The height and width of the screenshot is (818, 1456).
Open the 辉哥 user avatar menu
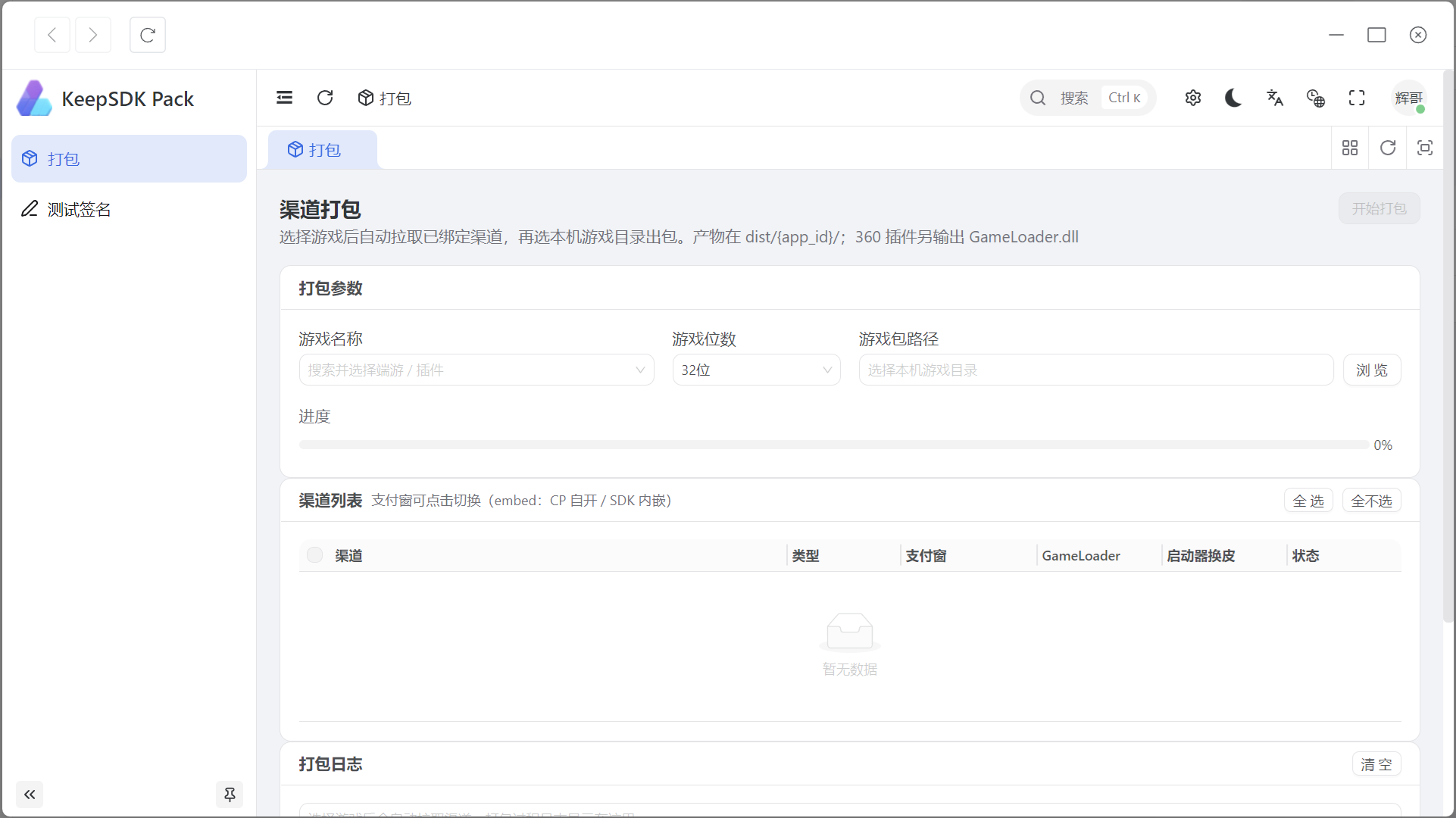pyautogui.click(x=1409, y=98)
